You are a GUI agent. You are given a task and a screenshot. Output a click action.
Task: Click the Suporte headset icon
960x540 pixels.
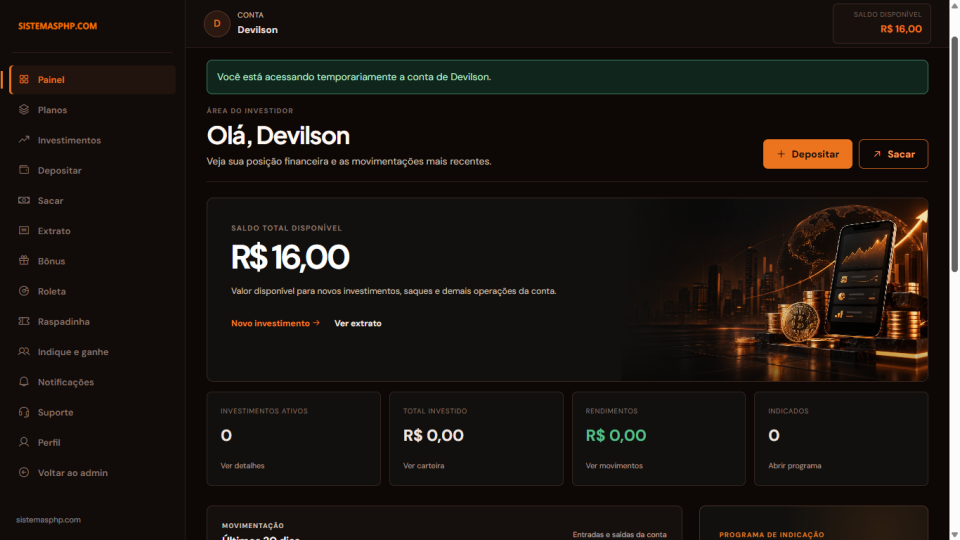click(x=24, y=412)
